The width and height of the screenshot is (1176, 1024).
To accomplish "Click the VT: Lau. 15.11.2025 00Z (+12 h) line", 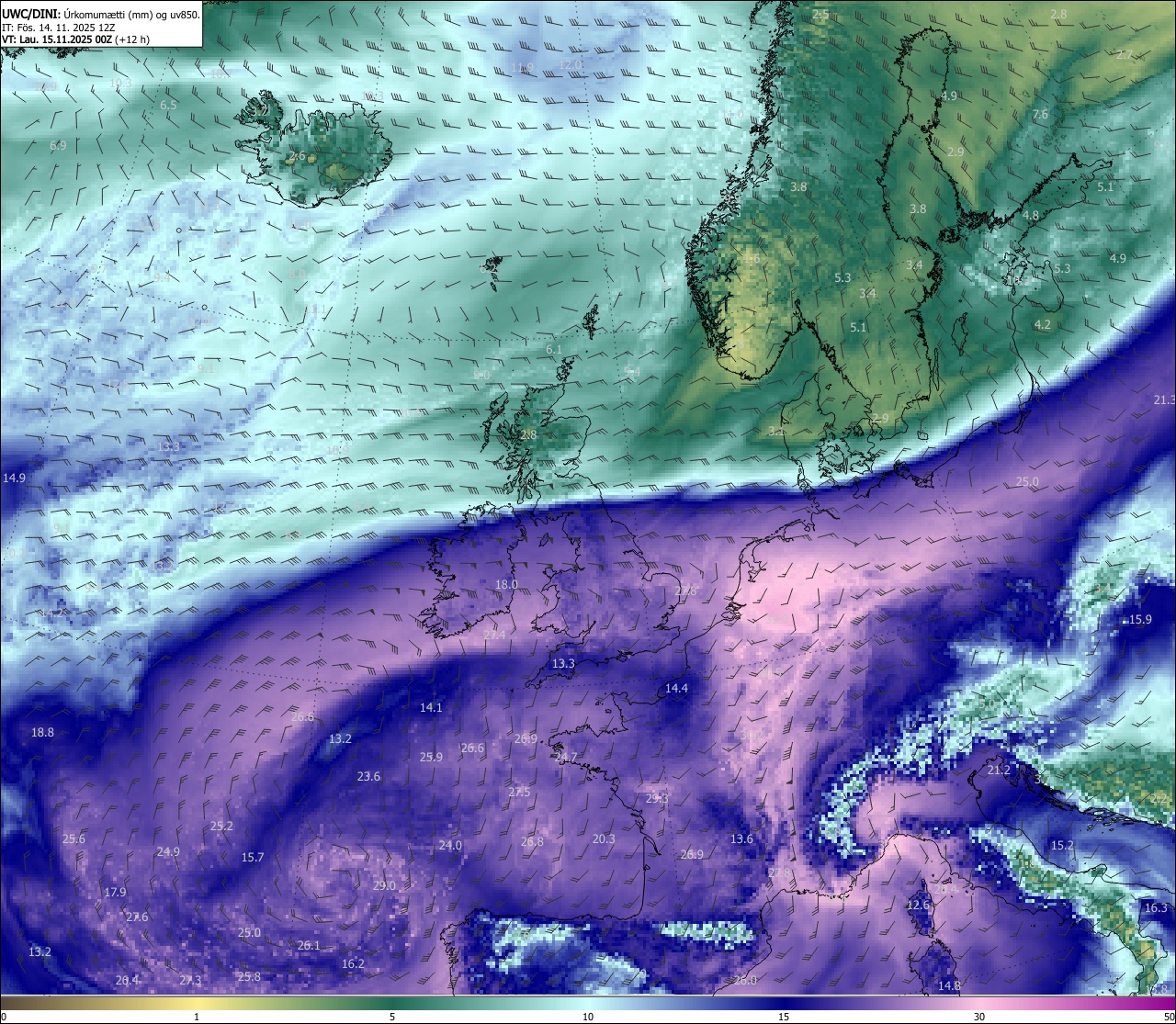I will (75, 39).
